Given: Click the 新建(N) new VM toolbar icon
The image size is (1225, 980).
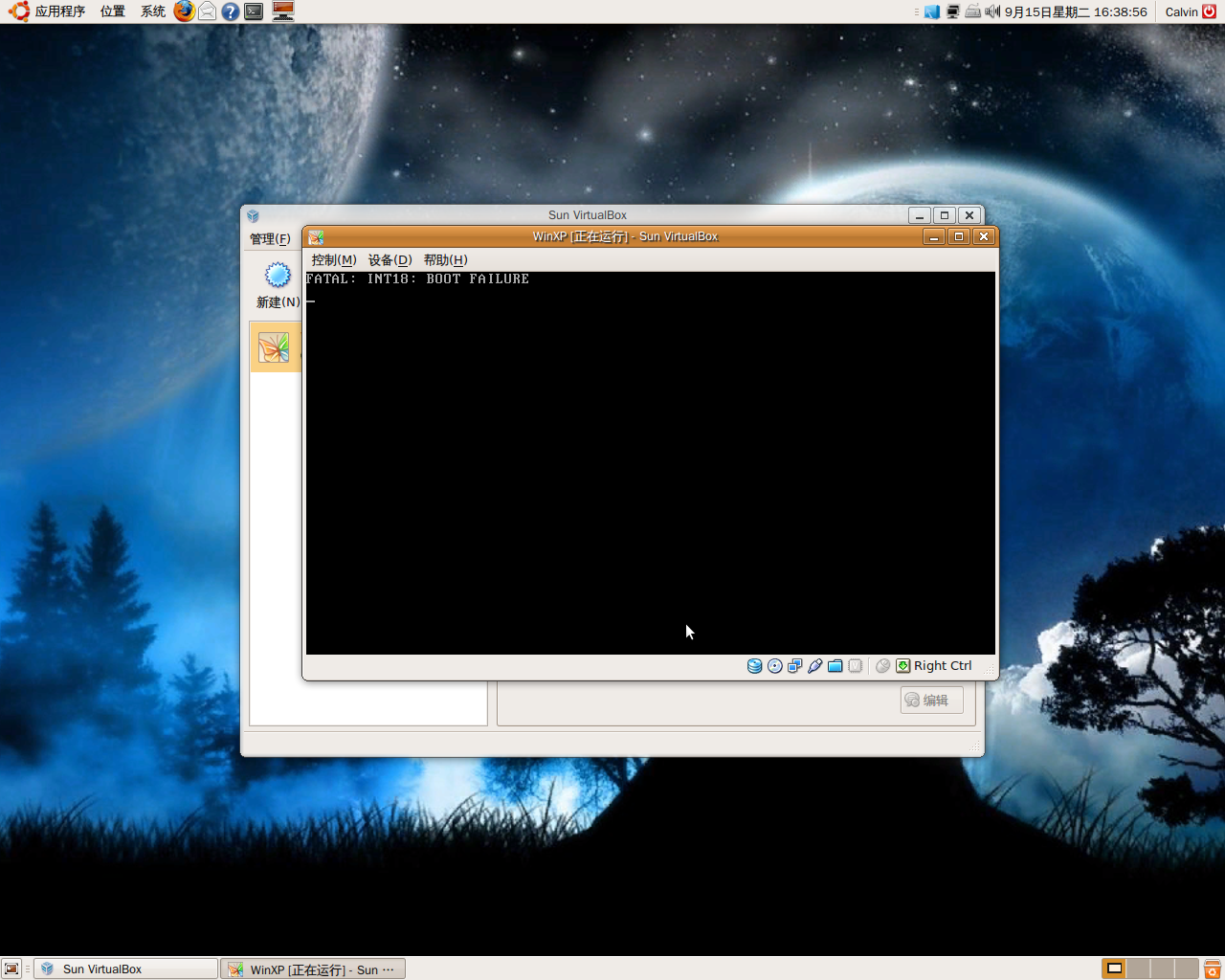Looking at the screenshot, I should [278, 276].
